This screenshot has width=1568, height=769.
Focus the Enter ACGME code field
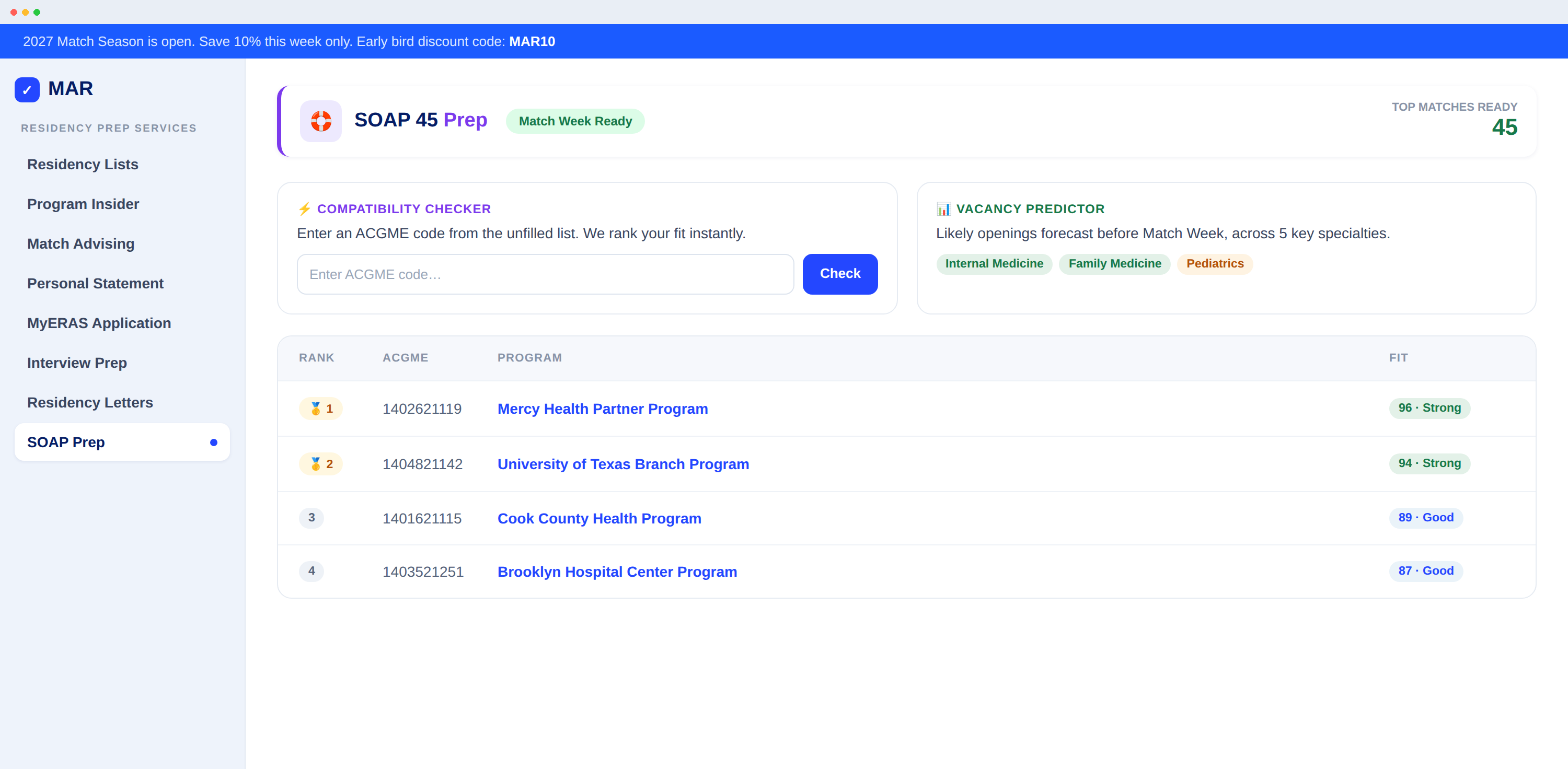click(545, 274)
